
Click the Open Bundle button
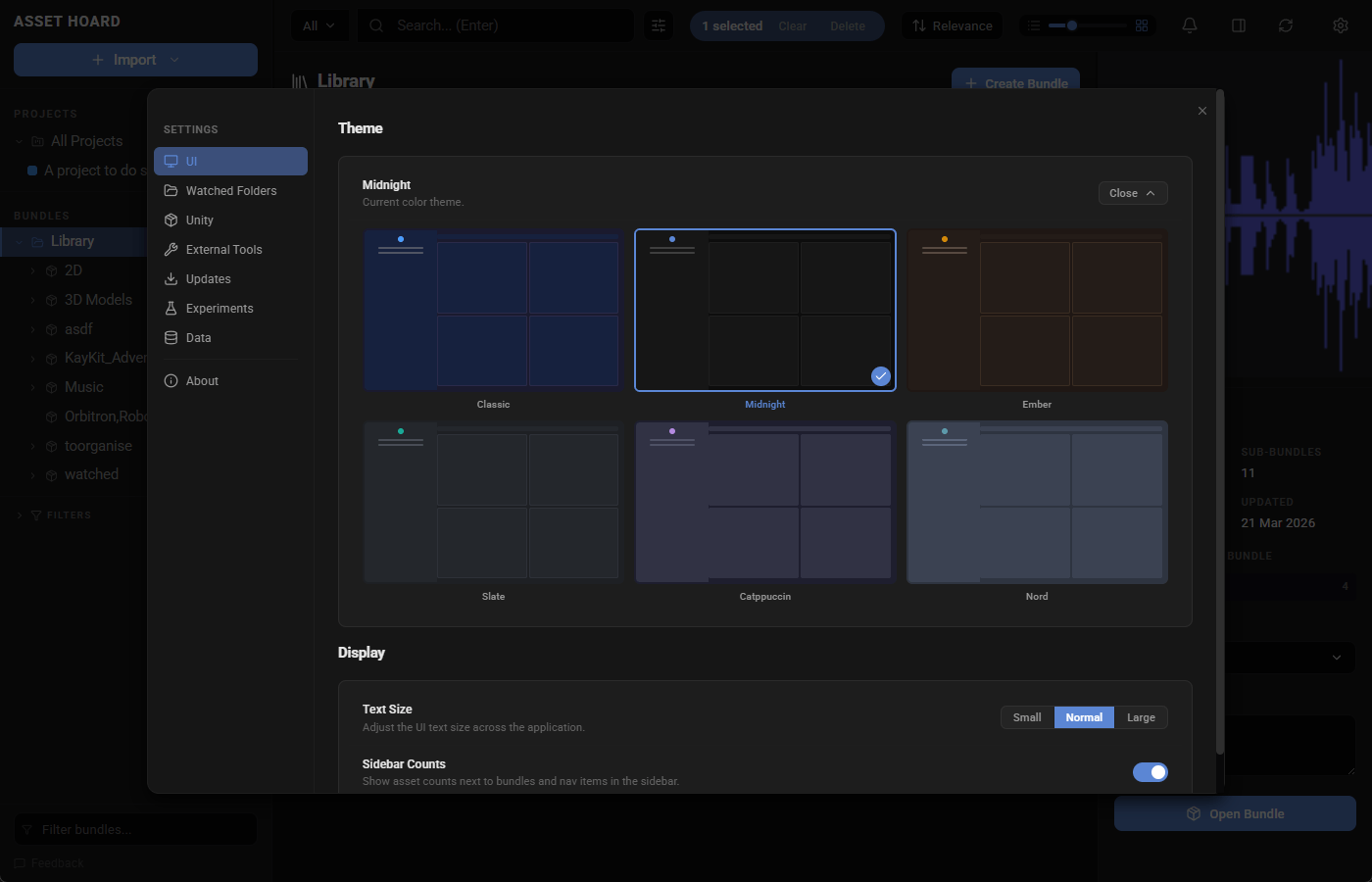[1235, 813]
